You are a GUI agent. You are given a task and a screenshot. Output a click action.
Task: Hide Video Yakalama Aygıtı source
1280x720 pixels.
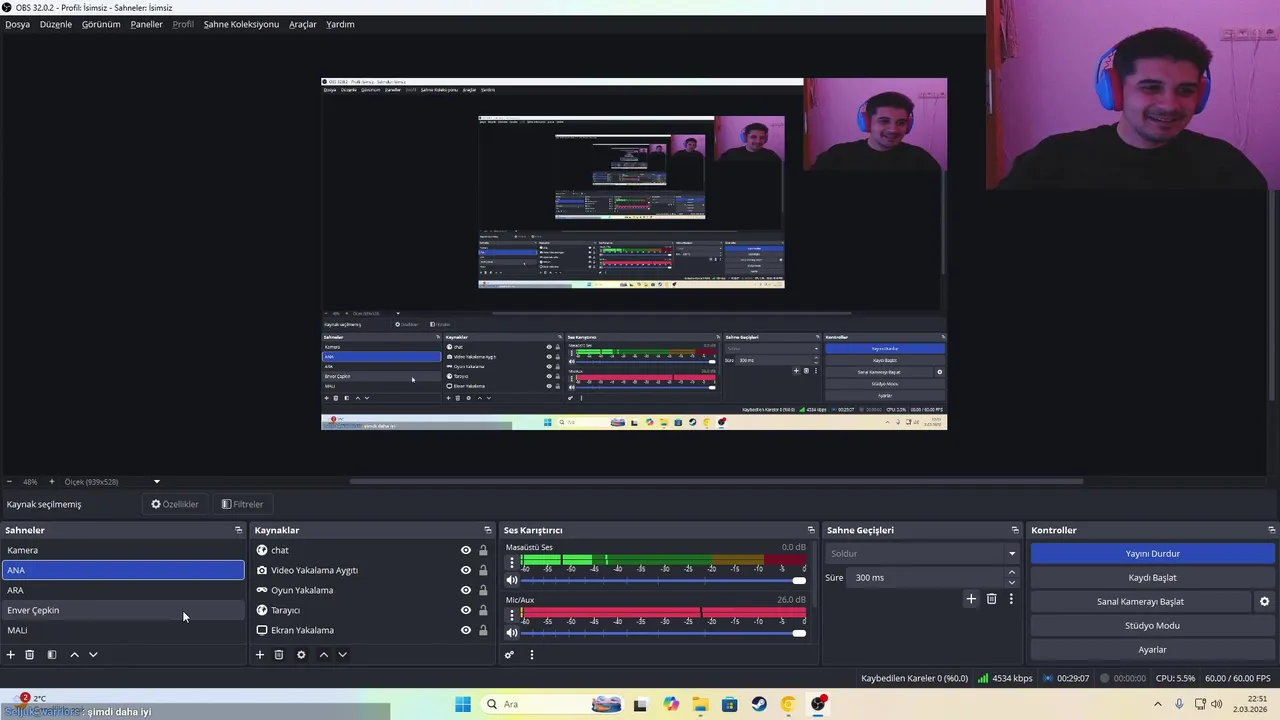pyautogui.click(x=465, y=570)
